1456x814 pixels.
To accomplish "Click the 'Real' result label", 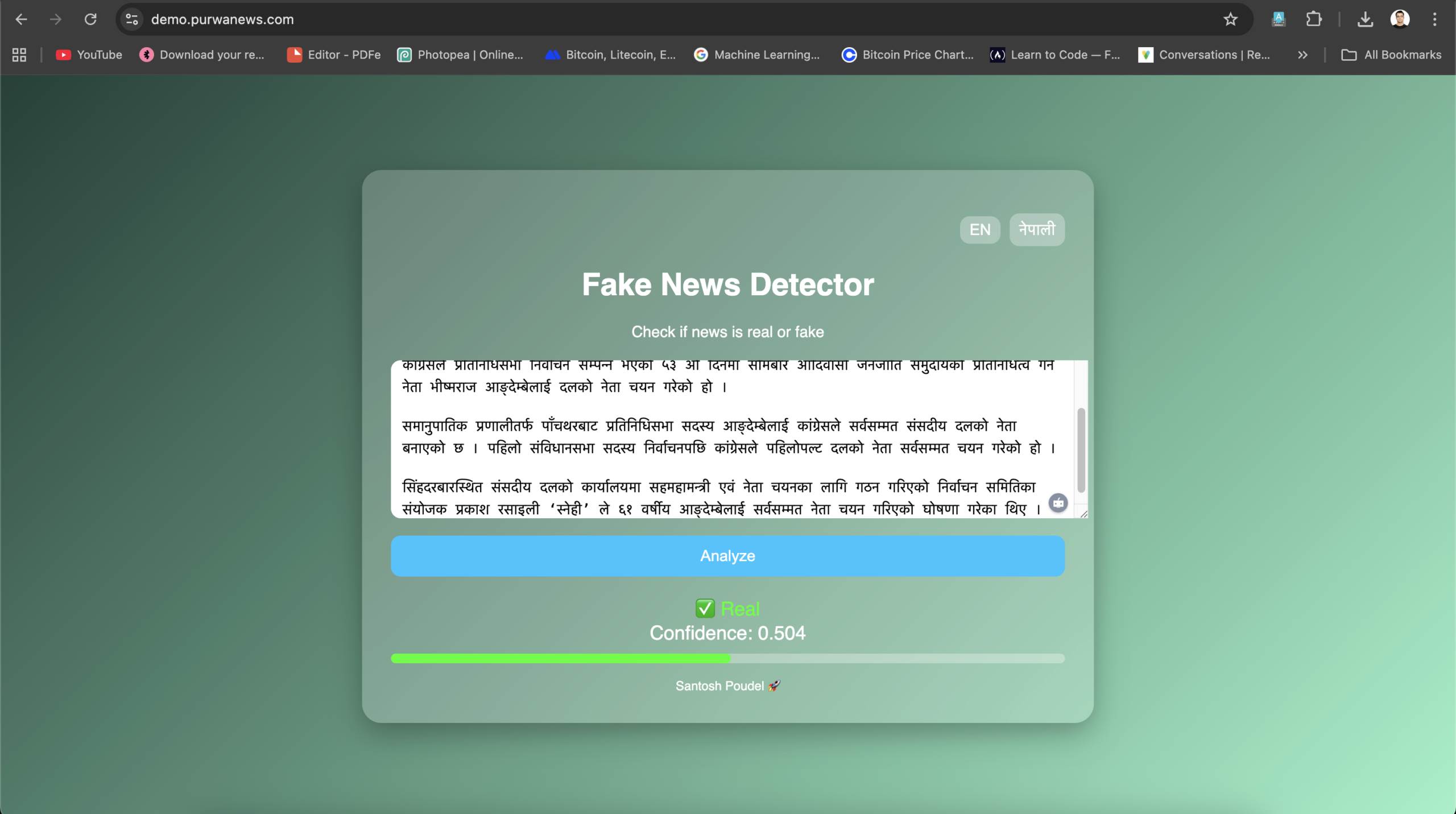I will click(x=727, y=609).
